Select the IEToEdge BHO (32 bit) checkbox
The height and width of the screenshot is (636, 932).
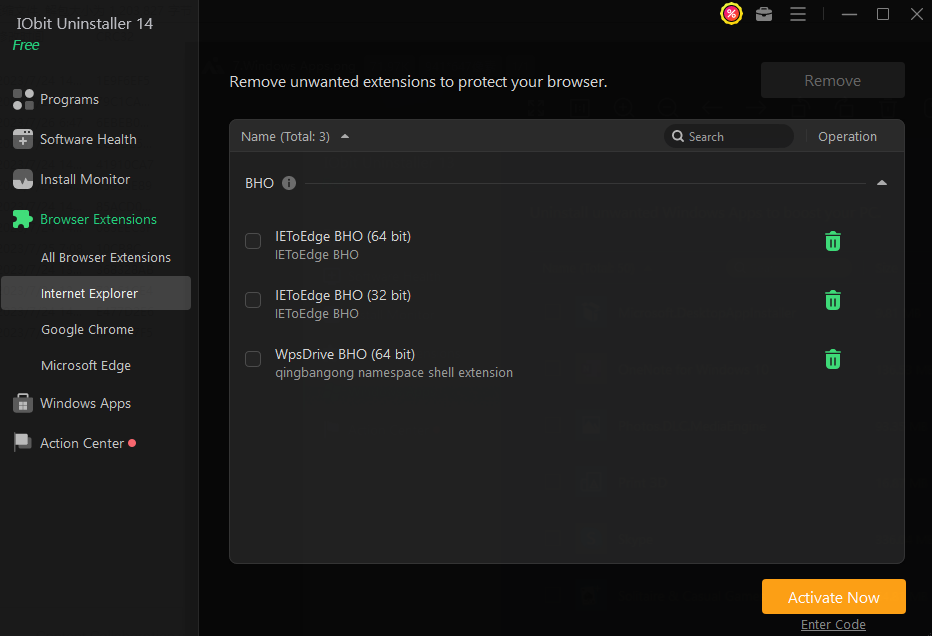point(253,300)
